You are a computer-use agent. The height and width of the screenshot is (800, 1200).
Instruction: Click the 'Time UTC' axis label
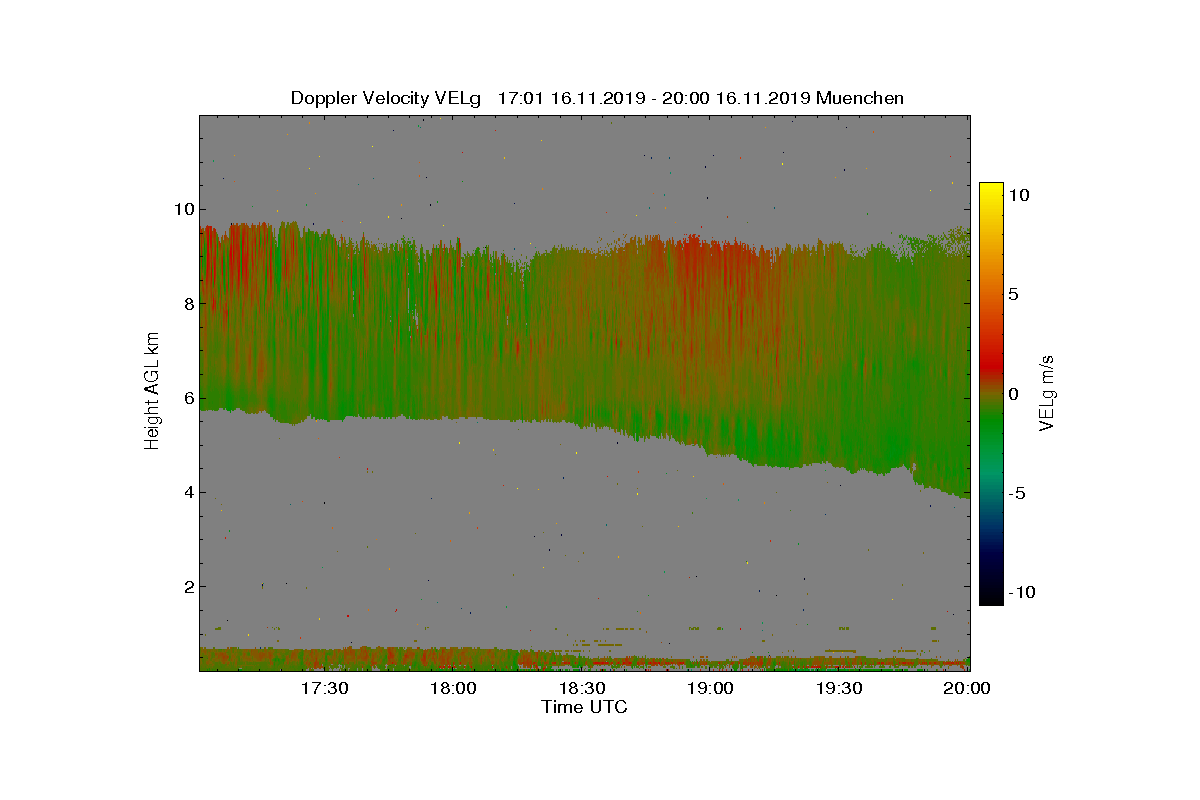(585, 707)
